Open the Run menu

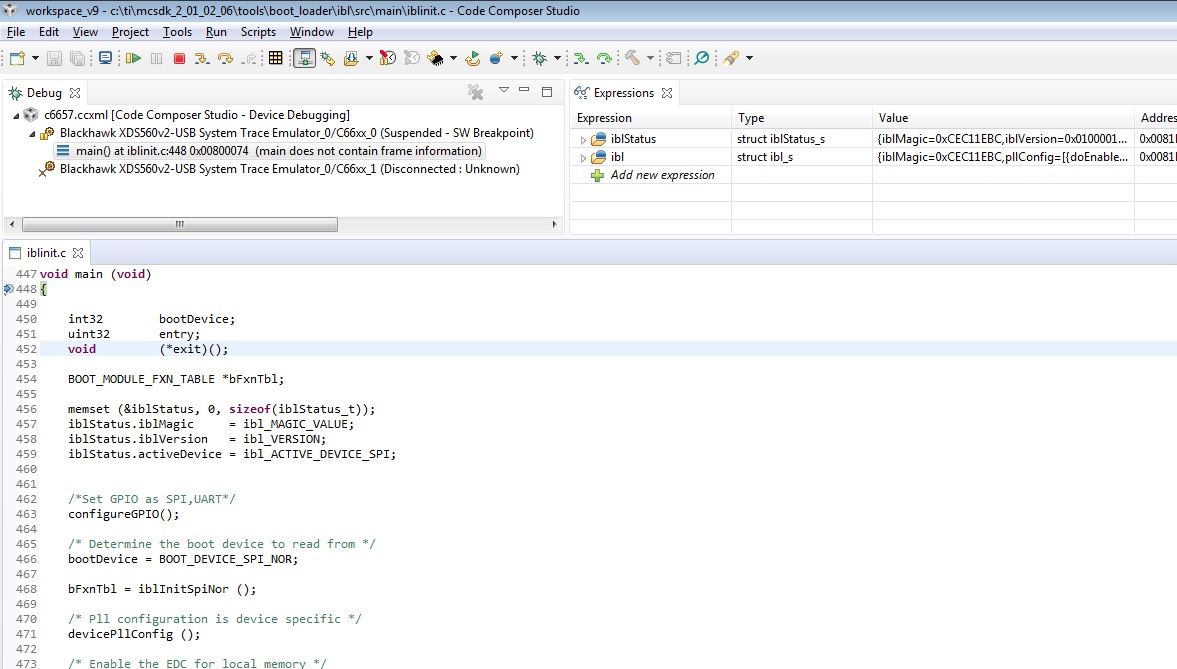pyautogui.click(x=216, y=32)
